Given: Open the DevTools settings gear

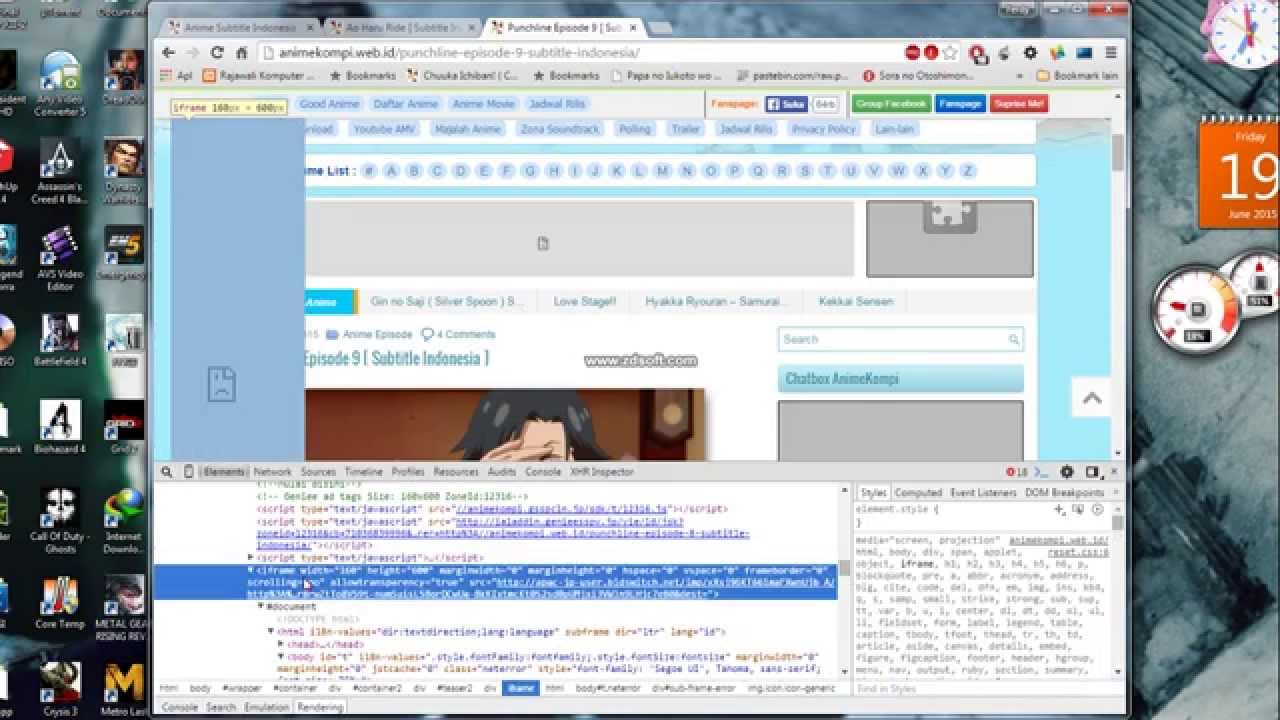Looking at the screenshot, I should (x=1067, y=472).
